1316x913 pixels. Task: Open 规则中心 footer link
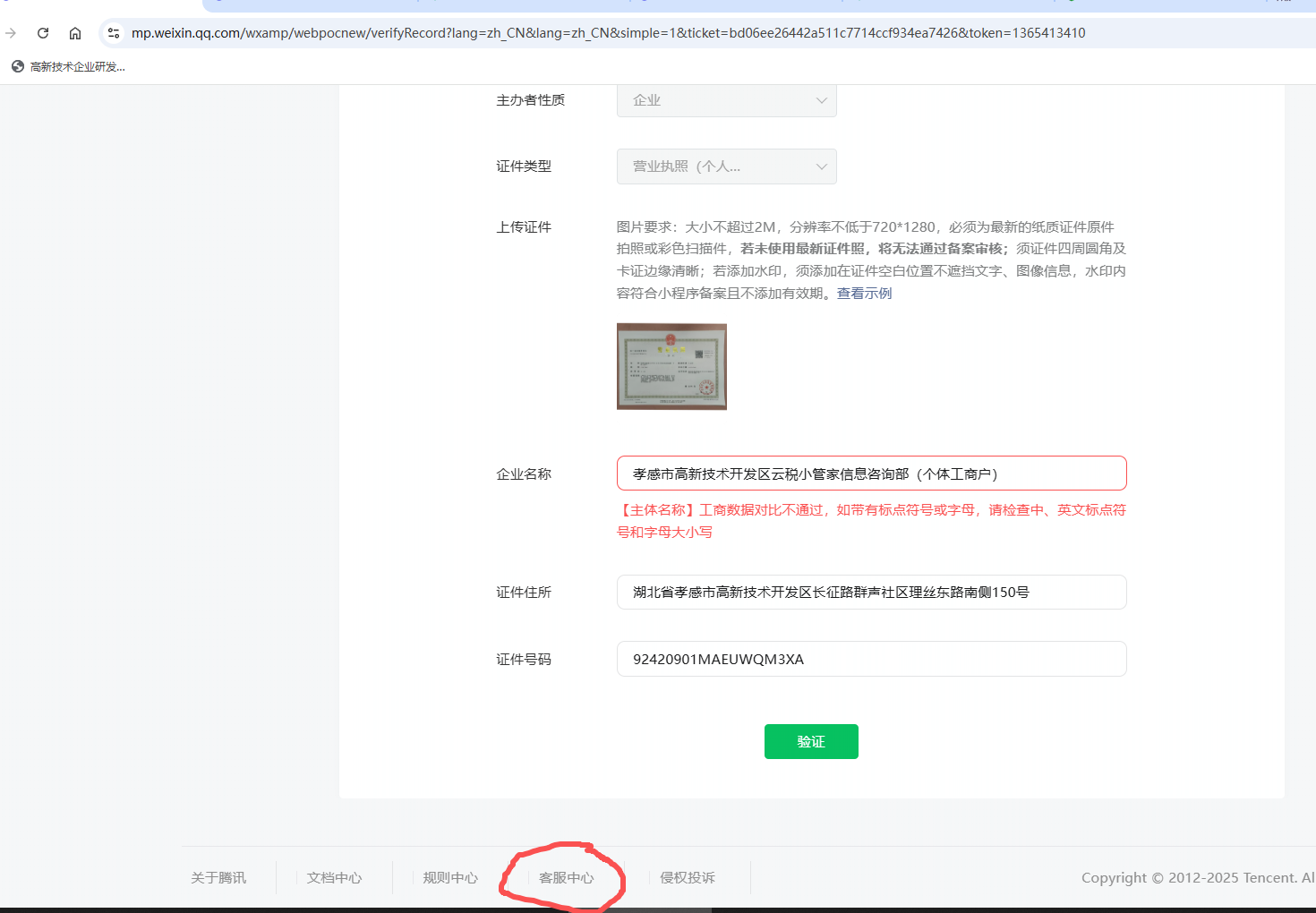450,878
